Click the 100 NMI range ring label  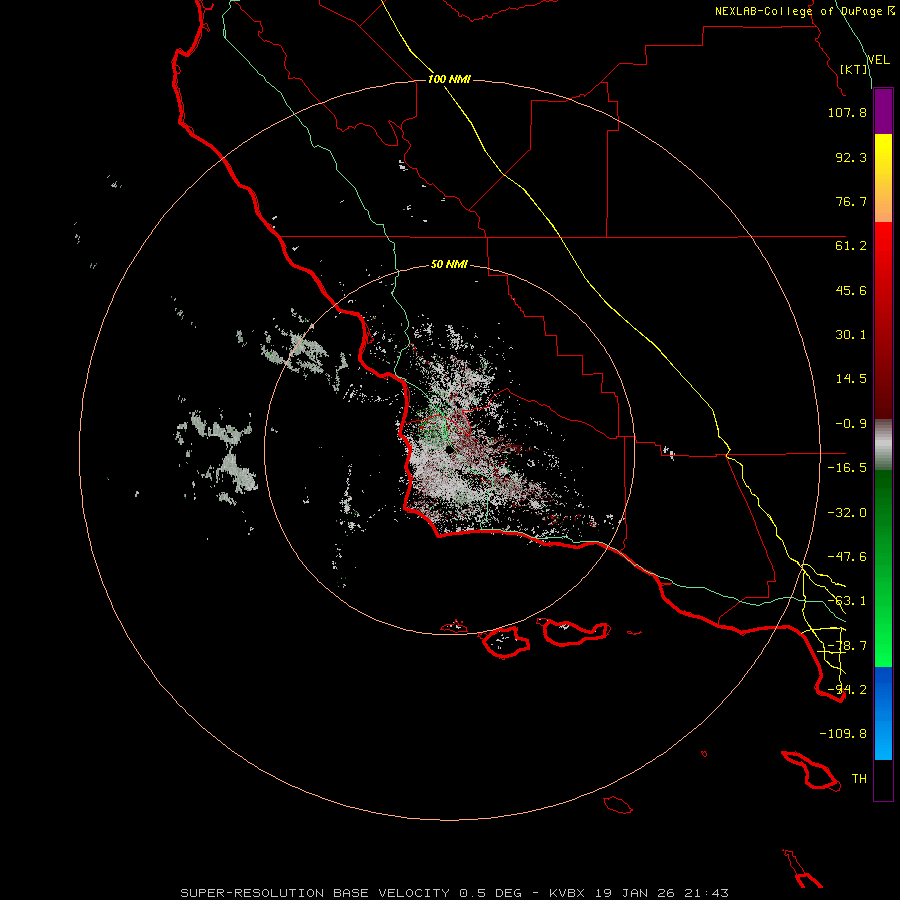tap(449, 79)
